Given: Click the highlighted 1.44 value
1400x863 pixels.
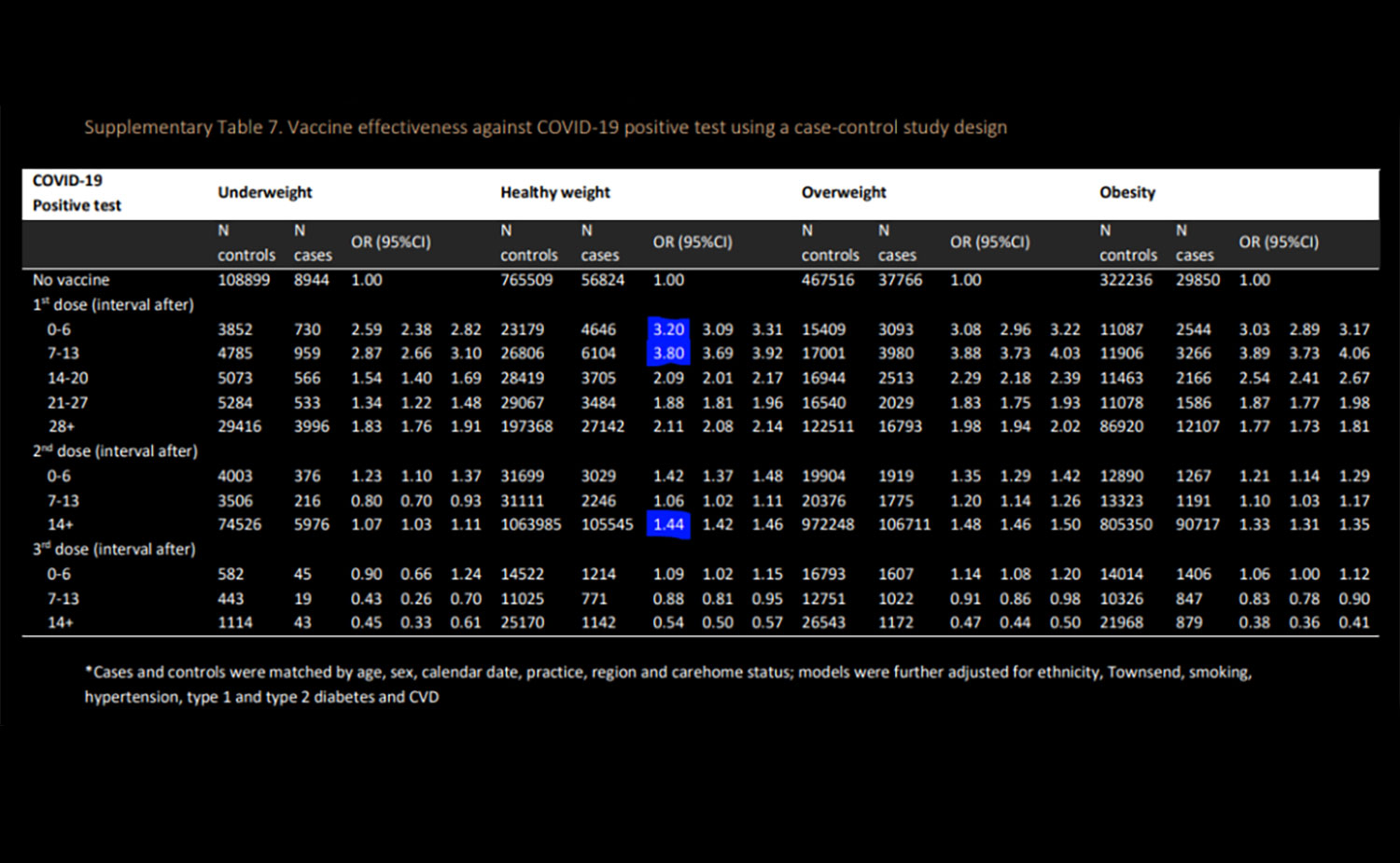Looking at the screenshot, I should point(668,524).
